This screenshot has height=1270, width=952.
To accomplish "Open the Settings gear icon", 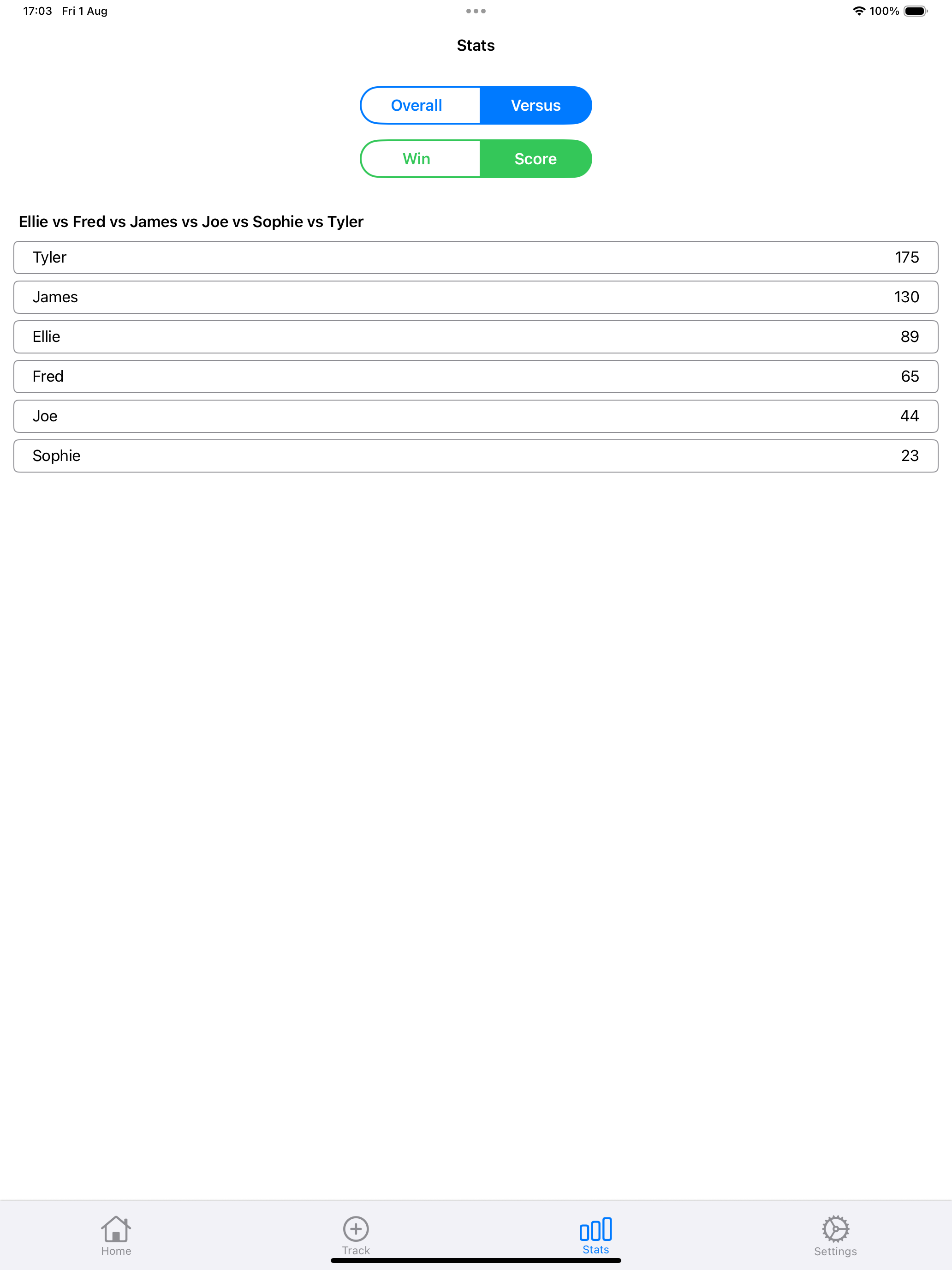I will 835,1229.
